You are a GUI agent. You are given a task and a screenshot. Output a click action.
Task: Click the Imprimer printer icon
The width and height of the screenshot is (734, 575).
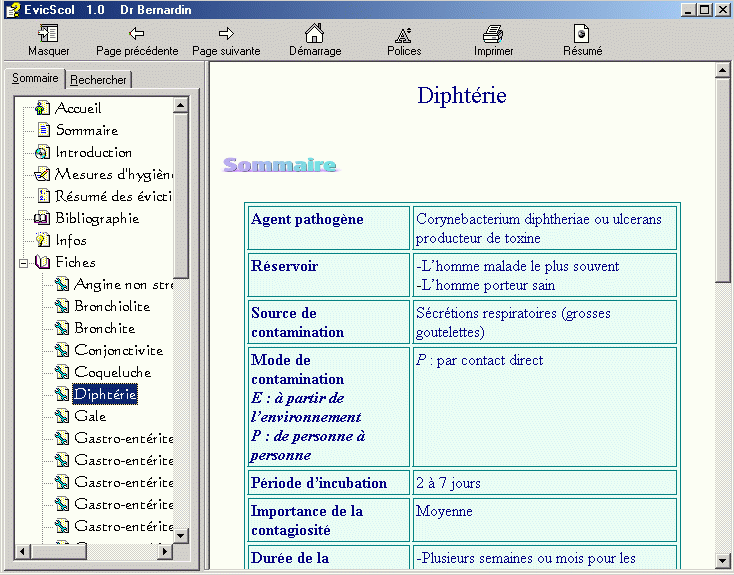tap(493, 34)
